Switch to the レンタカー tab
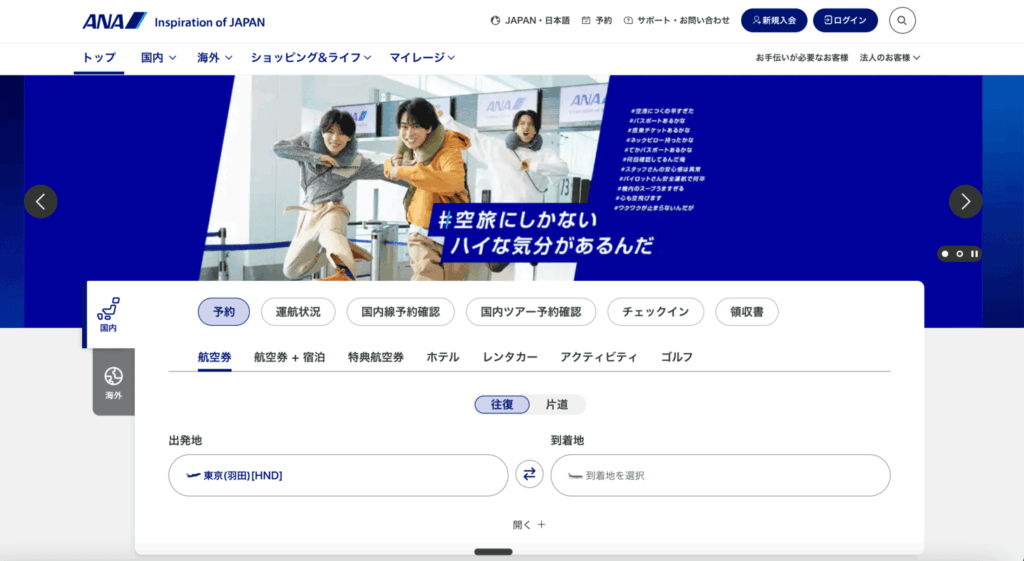The image size is (1024, 561). pyautogui.click(x=510, y=357)
